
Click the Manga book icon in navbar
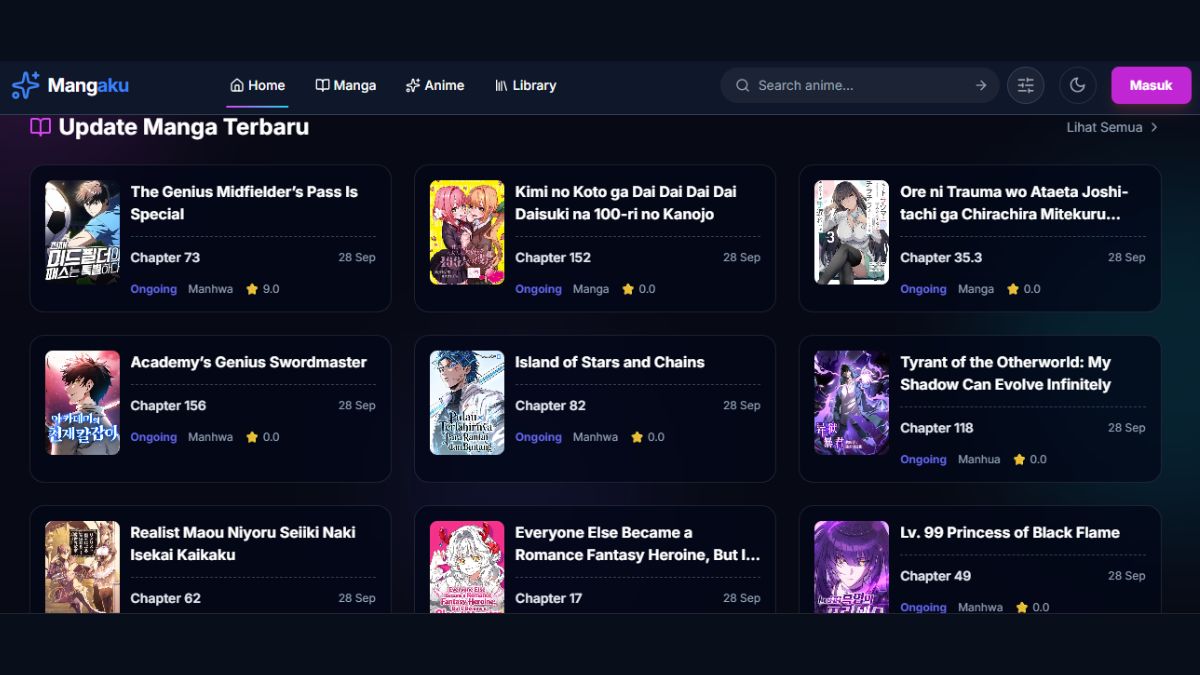pos(322,86)
